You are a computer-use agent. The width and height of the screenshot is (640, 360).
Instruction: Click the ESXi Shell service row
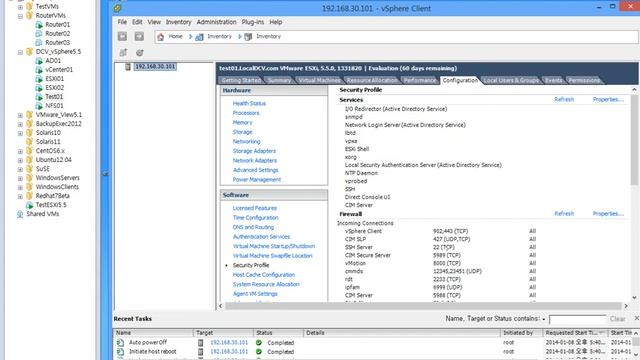357,149
